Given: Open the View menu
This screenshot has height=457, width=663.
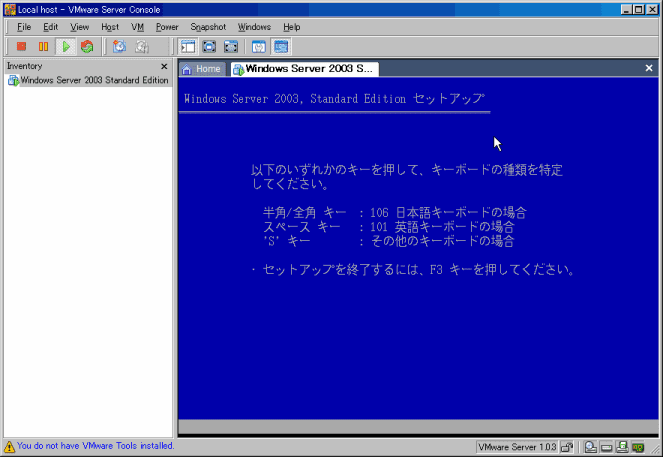Looking at the screenshot, I should click(x=79, y=27).
